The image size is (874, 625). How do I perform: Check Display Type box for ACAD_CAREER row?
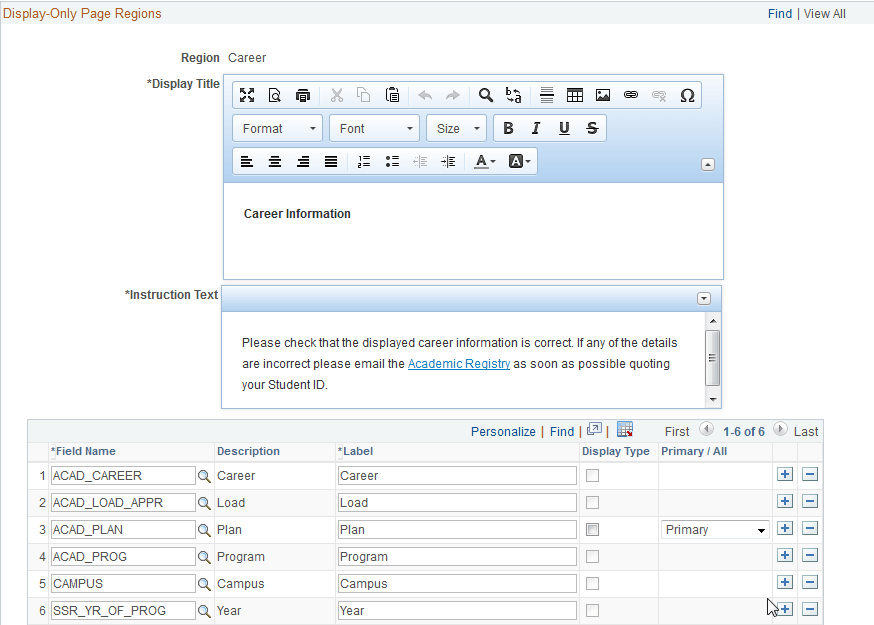[x=593, y=476]
